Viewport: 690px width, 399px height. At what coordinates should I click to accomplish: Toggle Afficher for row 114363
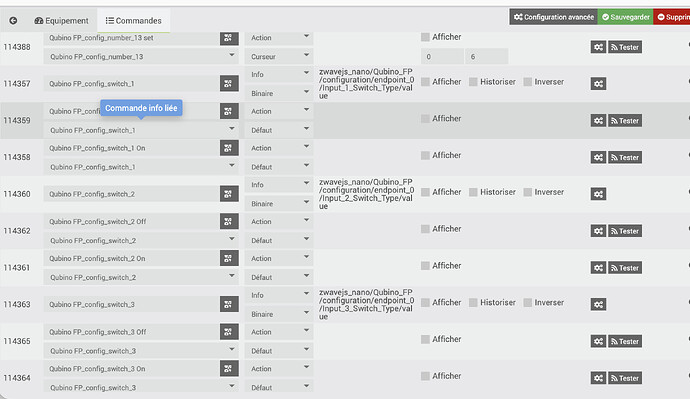pos(425,303)
